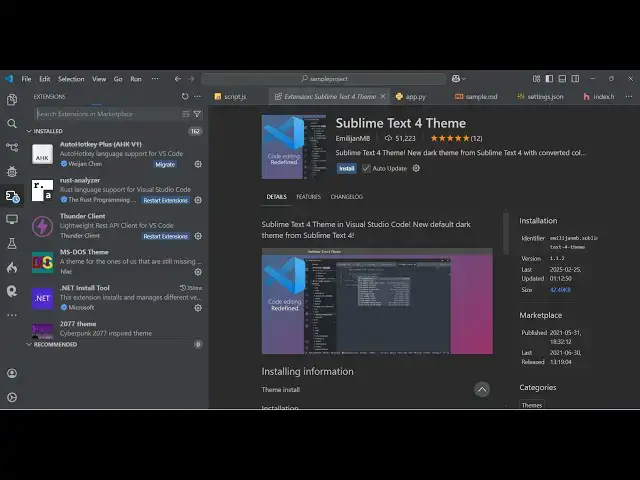Image resolution: width=640 pixels, height=480 pixels.
Task: Switch to the settings.json tab
Action: [545, 97]
